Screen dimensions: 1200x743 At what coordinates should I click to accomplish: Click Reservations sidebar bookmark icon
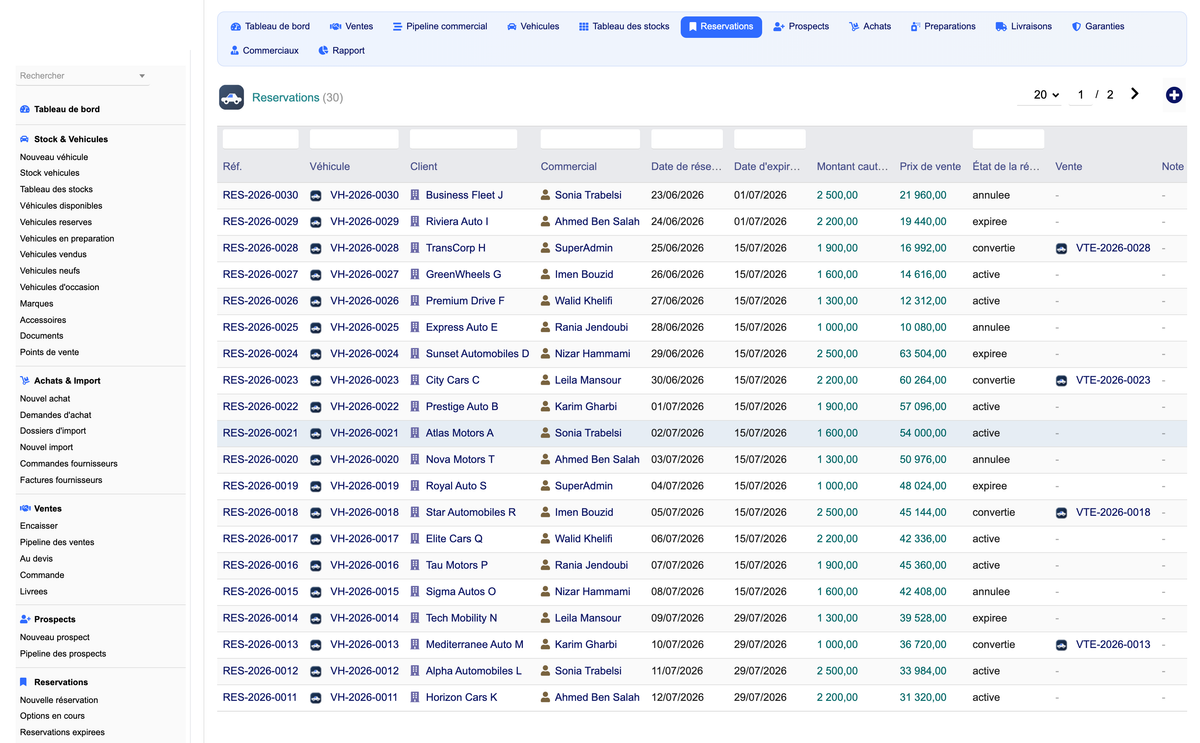click(25, 682)
